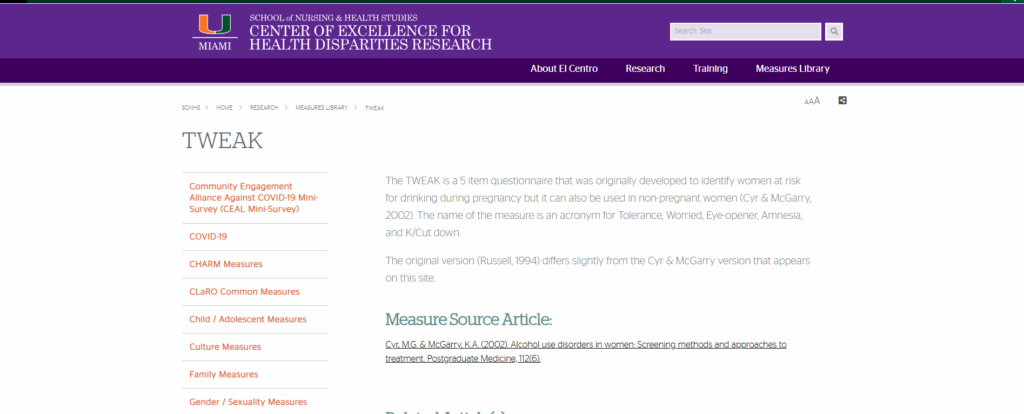
Task: Open the share icon menu
Action: pyautogui.click(x=842, y=101)
